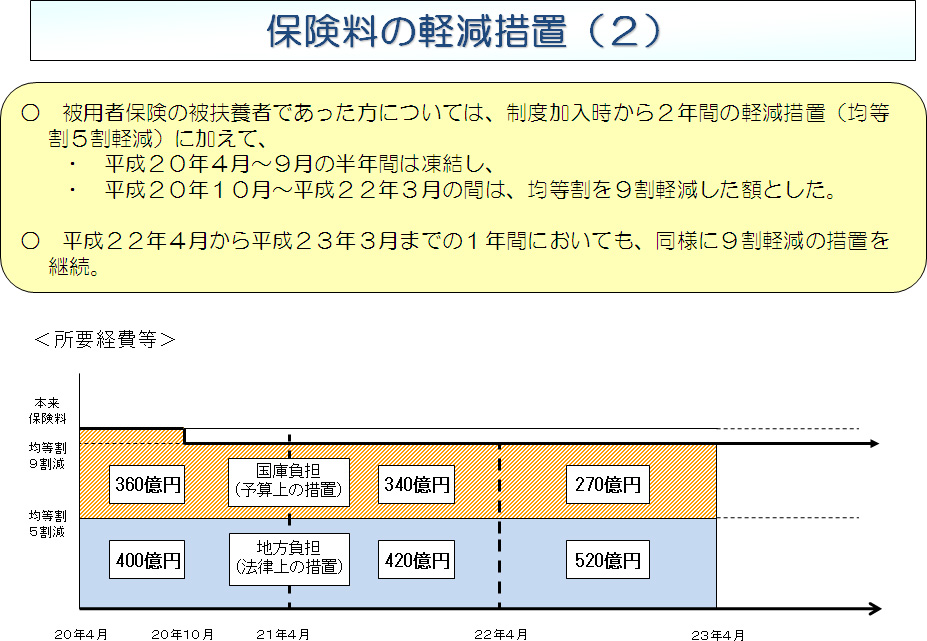This screenshot has height=641, width=927.
Task: Select the 400億円 value box
Action: point(146,560)
